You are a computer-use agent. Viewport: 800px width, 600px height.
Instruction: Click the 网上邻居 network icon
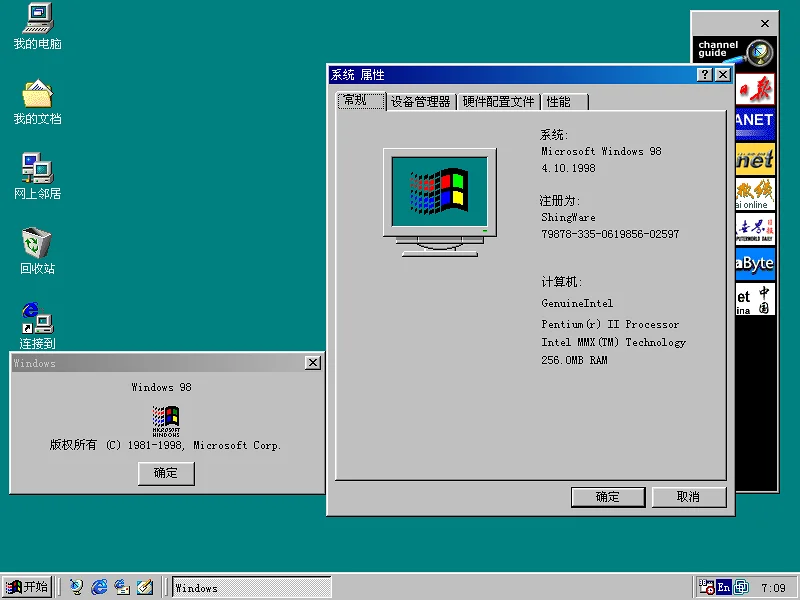(37, 168)
